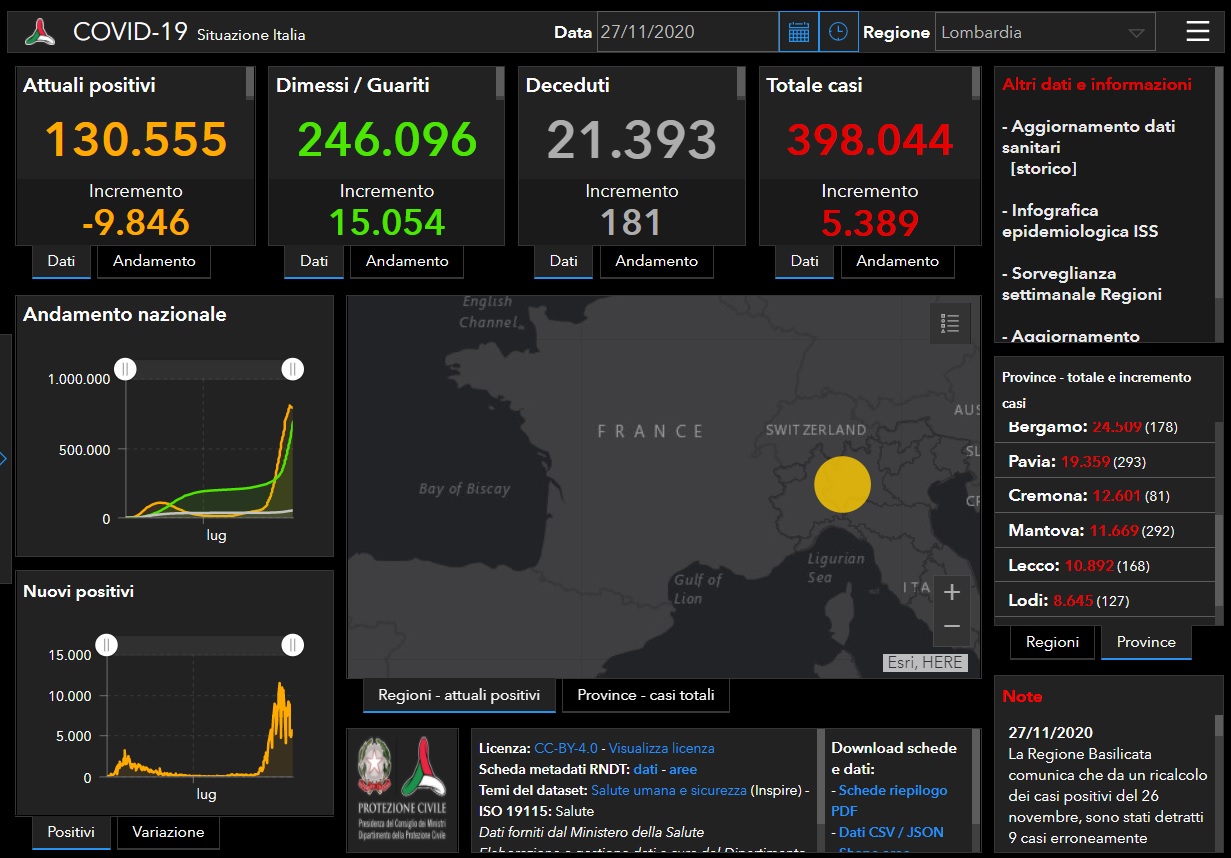Grab the left handle of Andamento nazionale slider
The image size is (1231, 858).
point(125,370)
